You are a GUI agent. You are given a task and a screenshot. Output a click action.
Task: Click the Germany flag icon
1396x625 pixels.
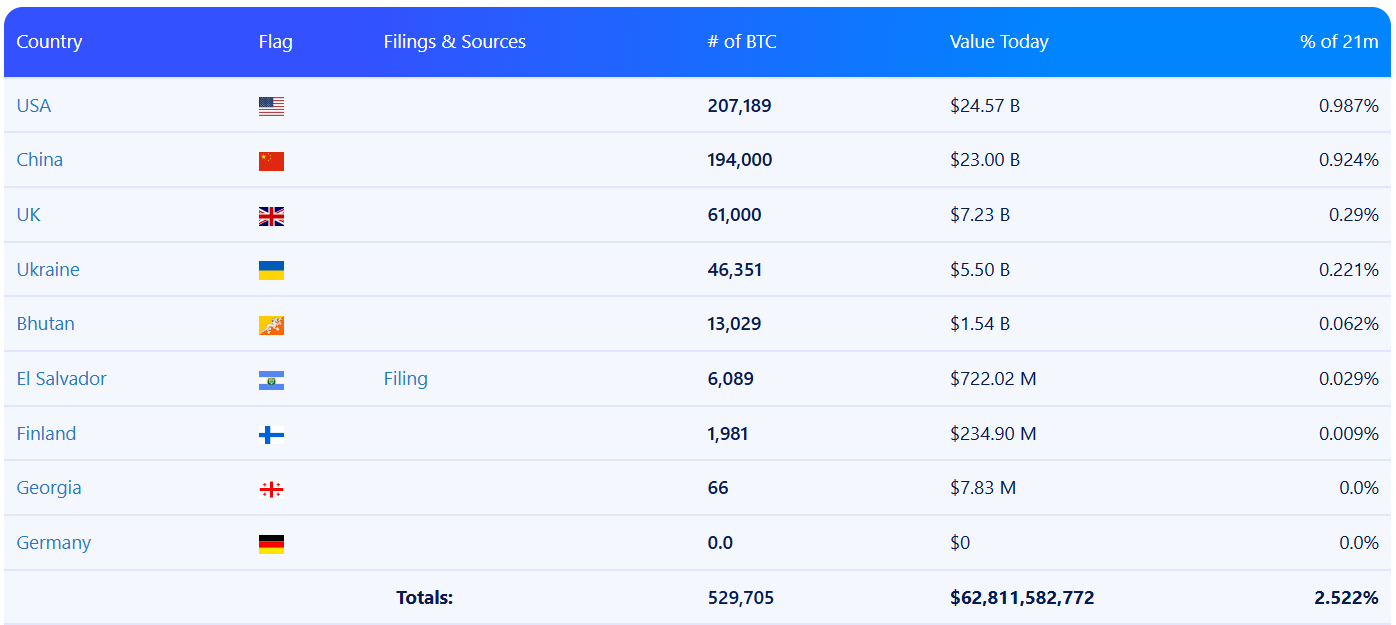pos(271,544)
